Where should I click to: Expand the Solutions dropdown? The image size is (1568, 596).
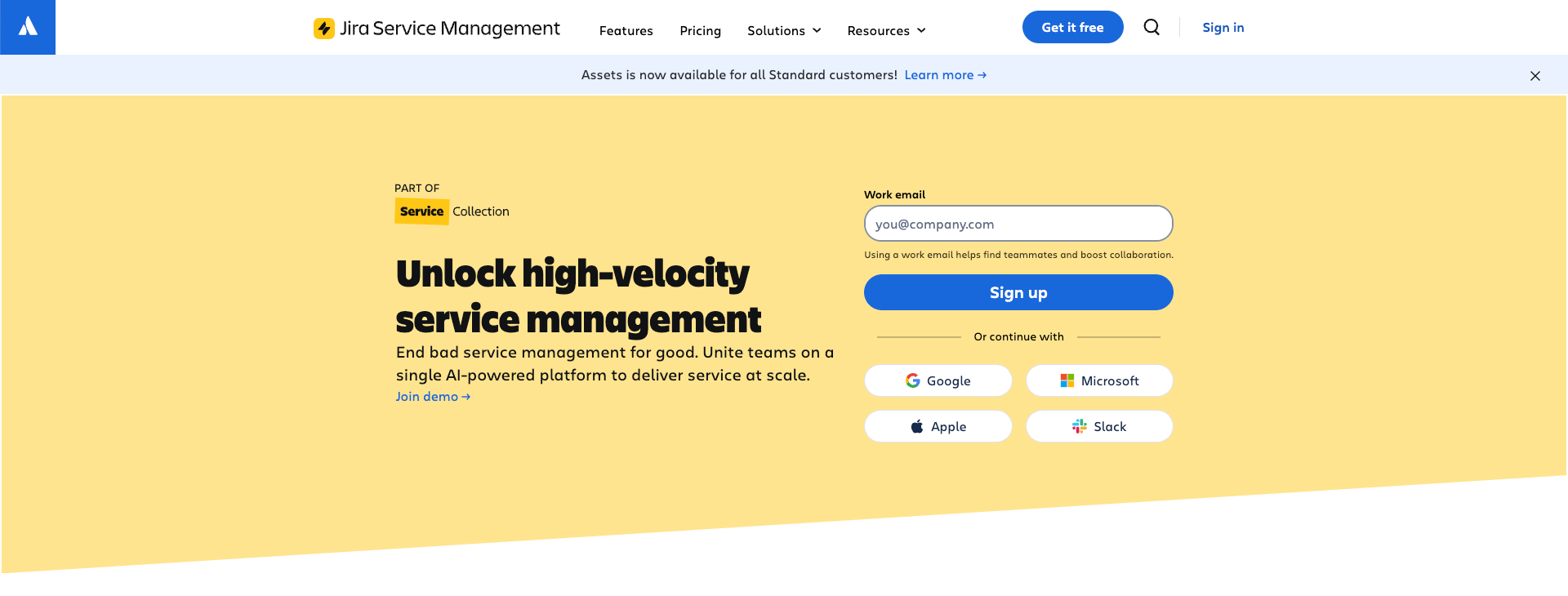(784, 30)
